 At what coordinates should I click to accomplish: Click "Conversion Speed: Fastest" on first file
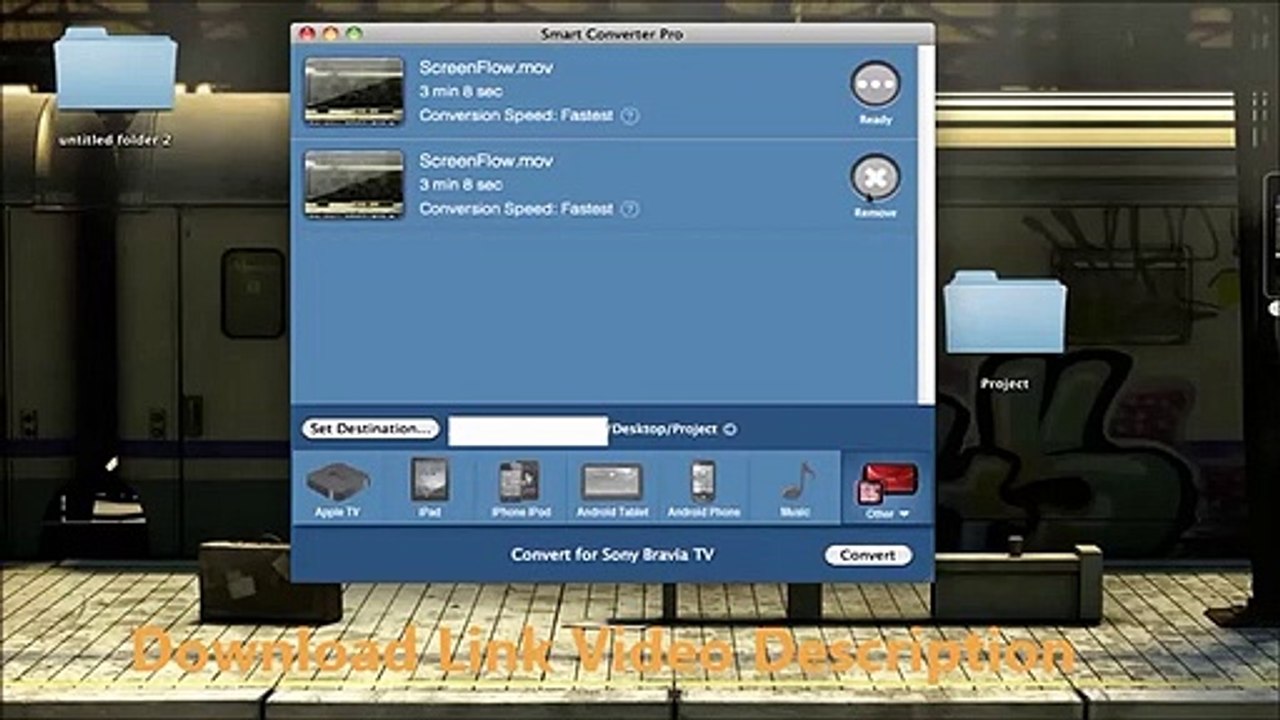(516, 116)
